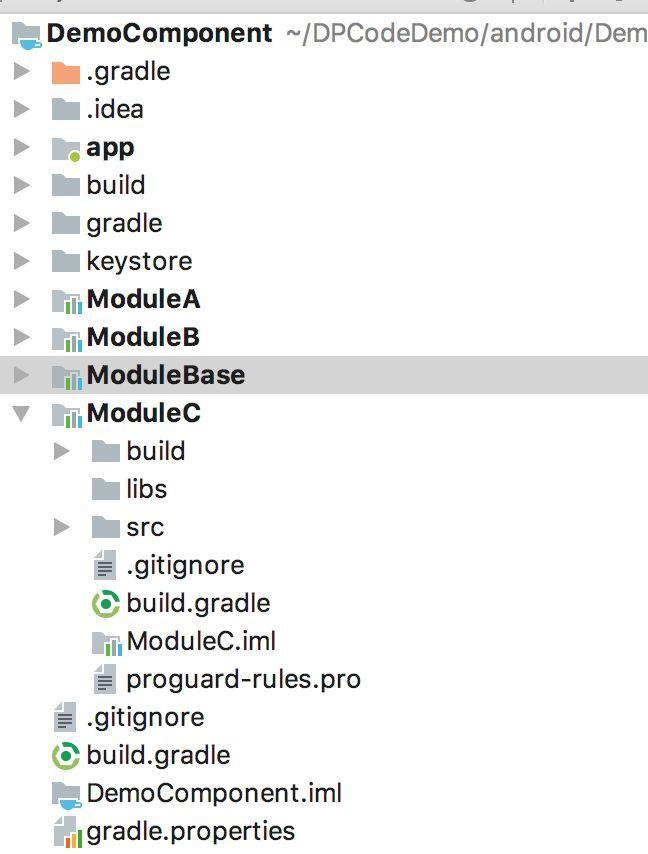The image size is (648, 854).
Task: Expand the keystore folder arrow
Action: (21, 262)
